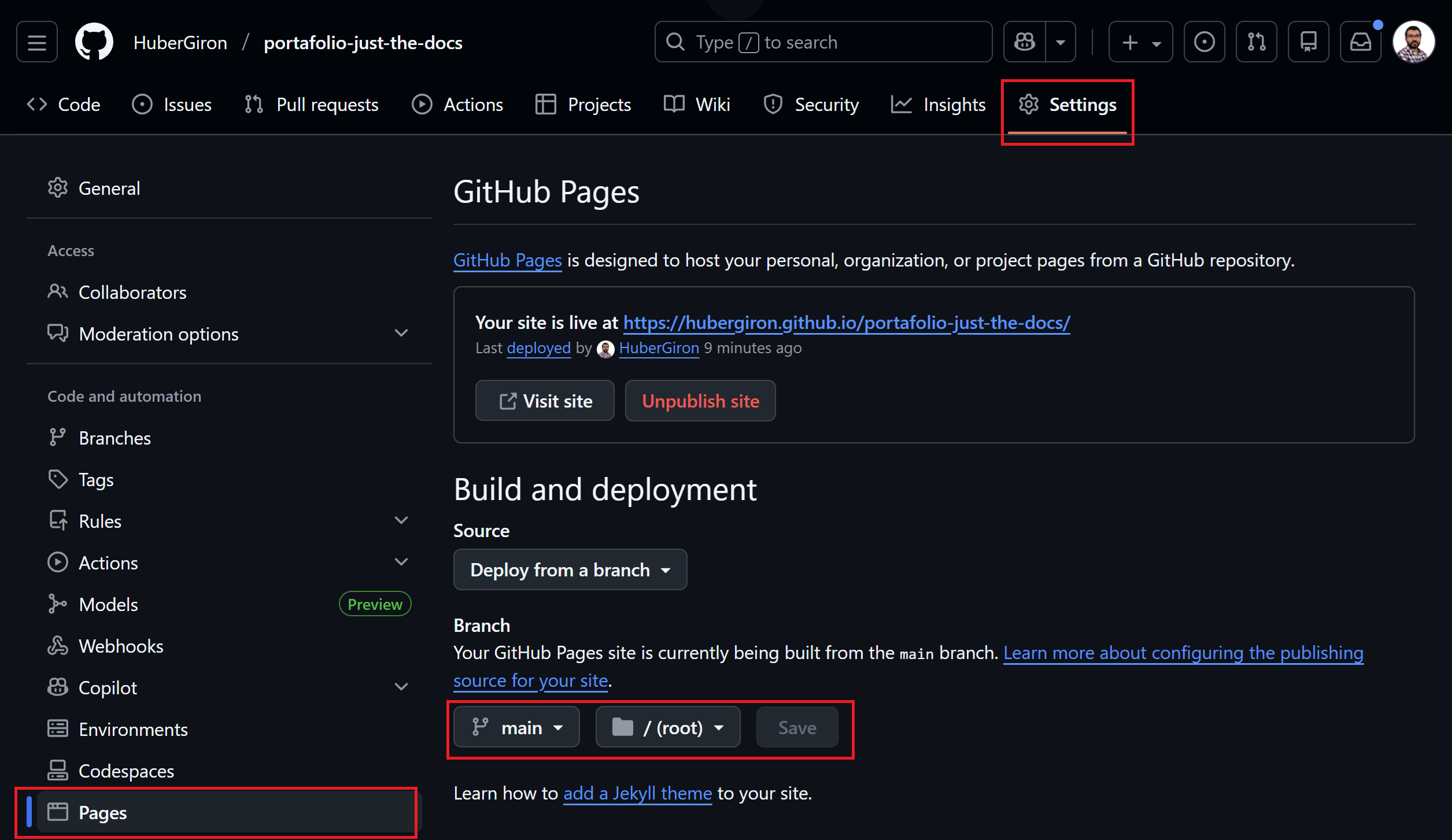Open the create new plus dropdown
This screenshot has height=840, width=1452.
pyautogui.click(x=1140, y=42)
